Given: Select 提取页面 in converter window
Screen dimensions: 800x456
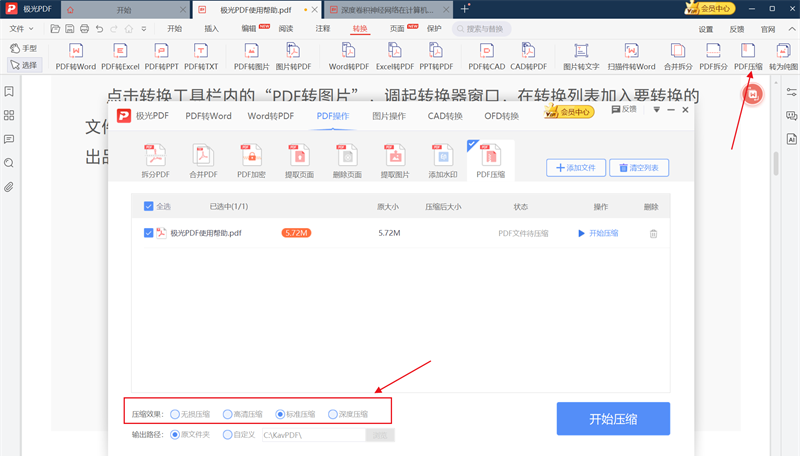Looking at the screenshot, I should 299,161.
